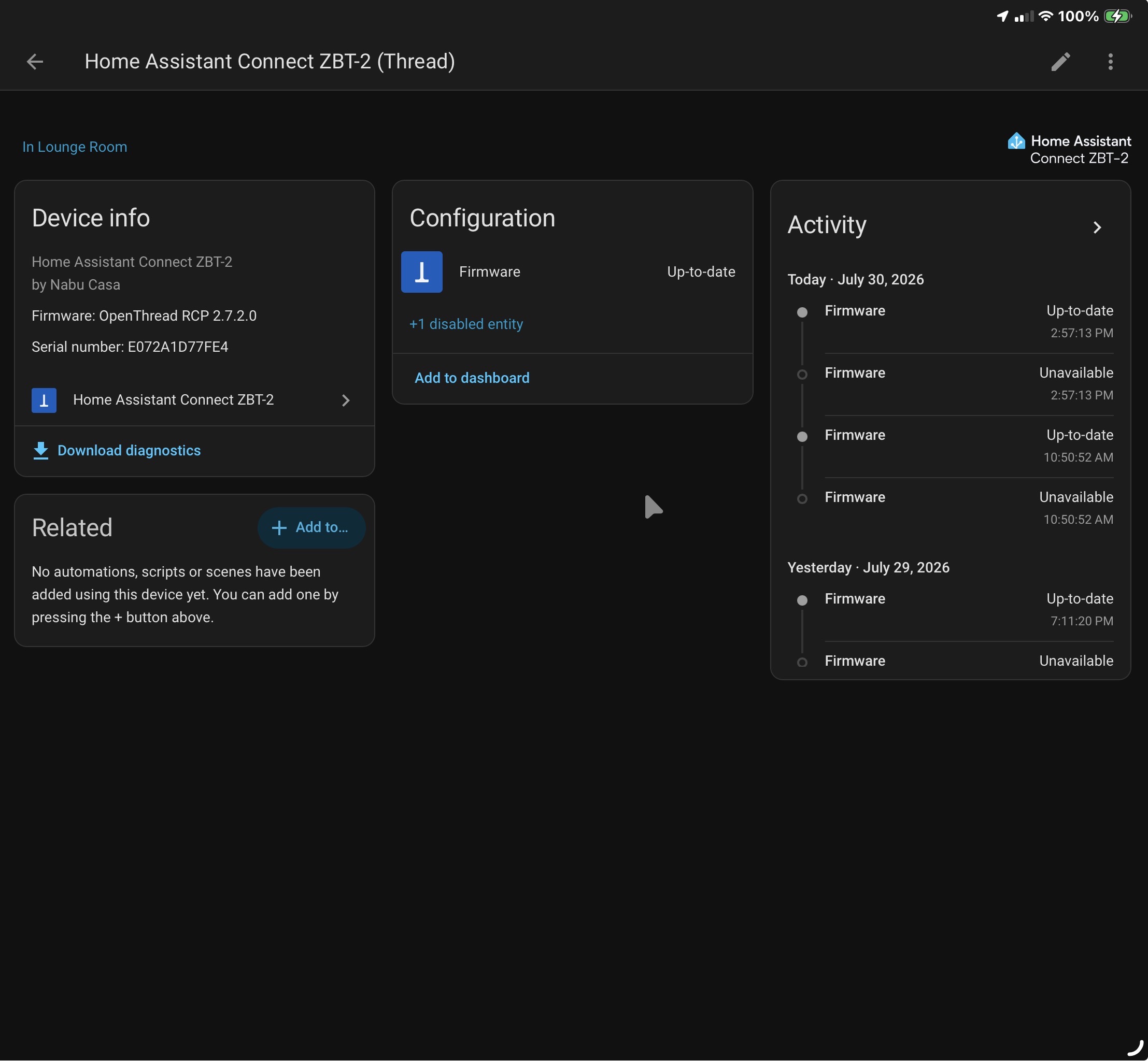Add Configuration entities to dashboard
Image resolution: width=1148 pixels, height=1061 pixels.
[472, 378]
